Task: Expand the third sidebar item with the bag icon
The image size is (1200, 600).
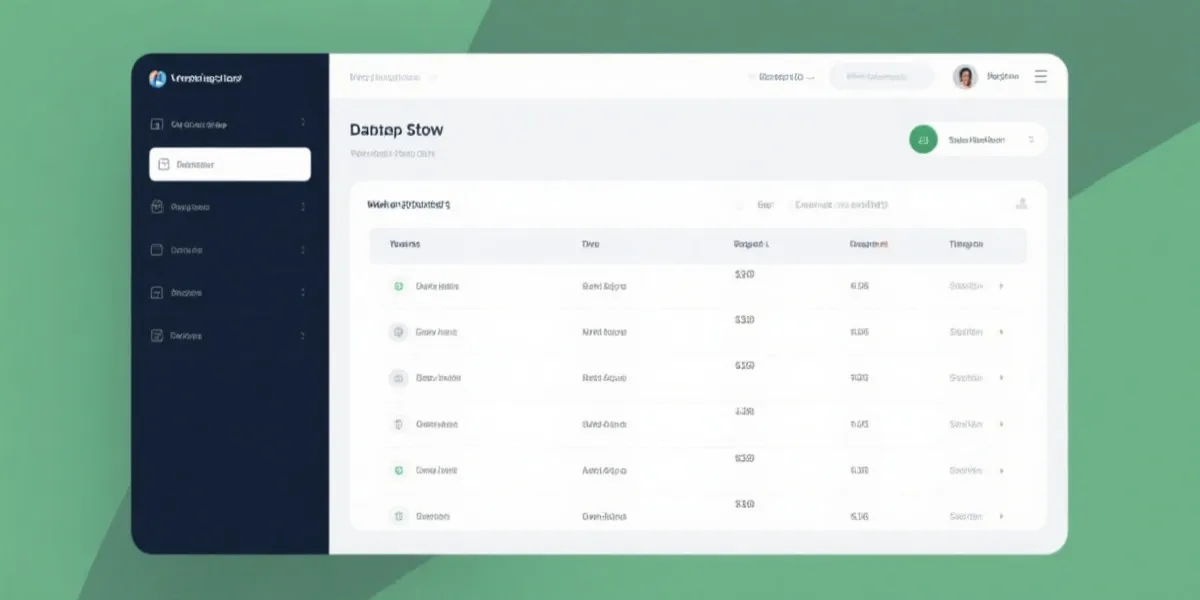Action: point(303,208)
